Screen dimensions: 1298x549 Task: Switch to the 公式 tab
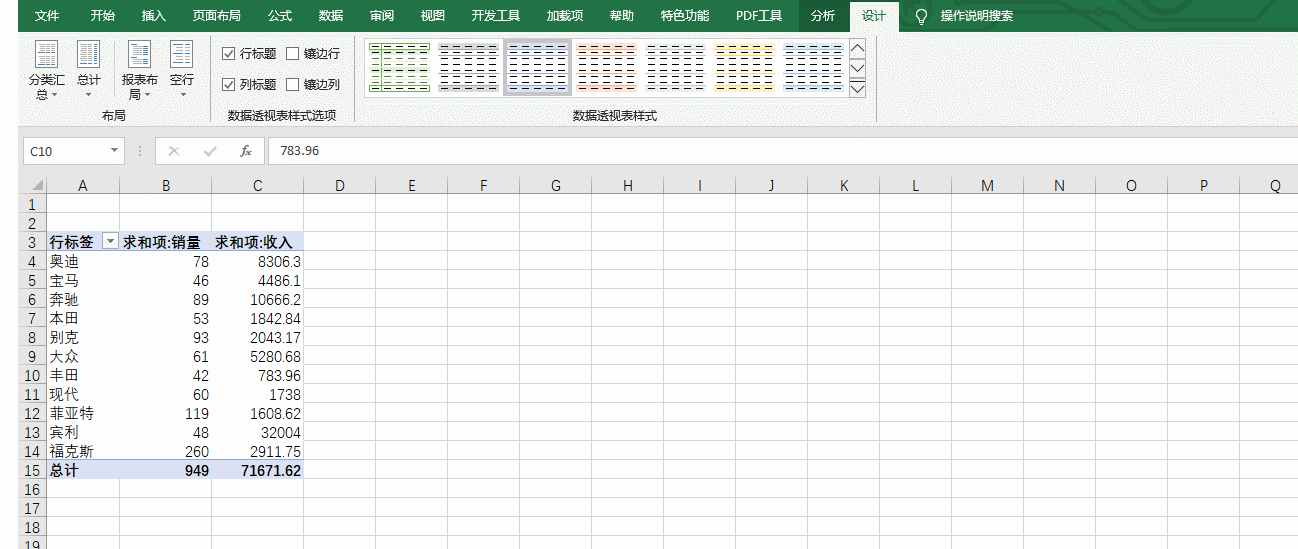(280, 16)
